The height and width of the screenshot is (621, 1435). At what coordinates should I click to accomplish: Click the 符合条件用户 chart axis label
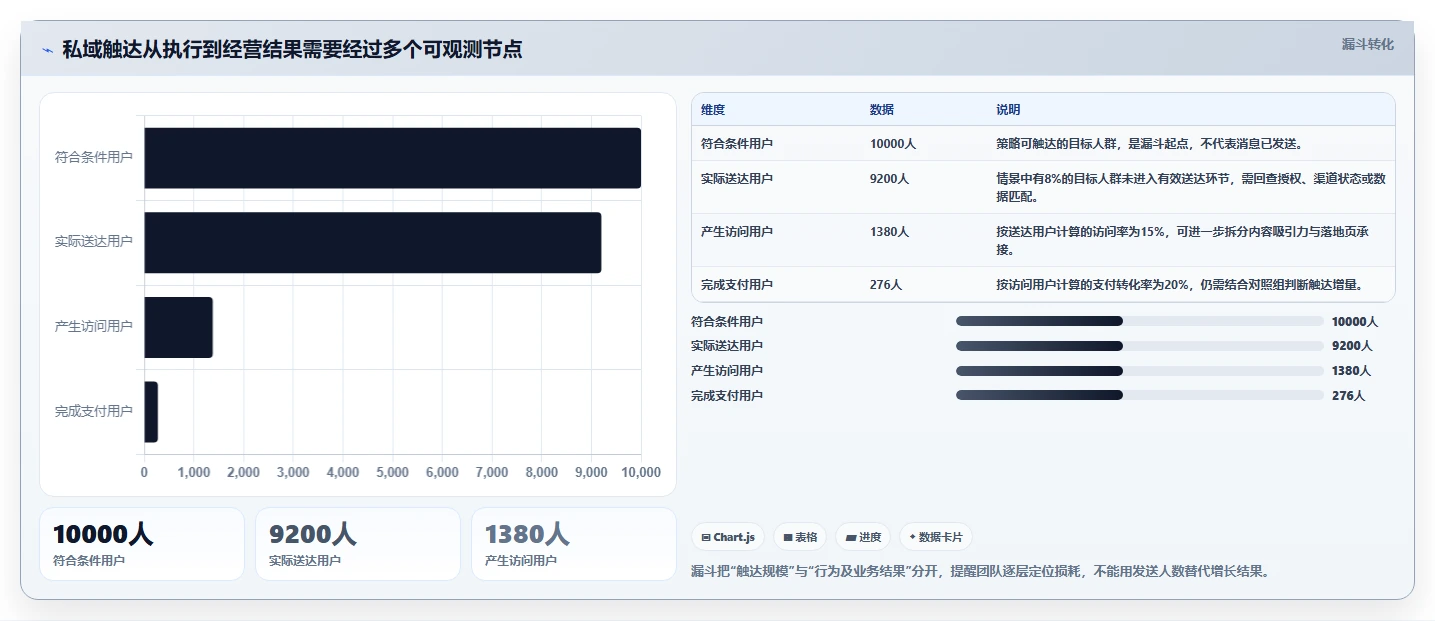[94, 158]
